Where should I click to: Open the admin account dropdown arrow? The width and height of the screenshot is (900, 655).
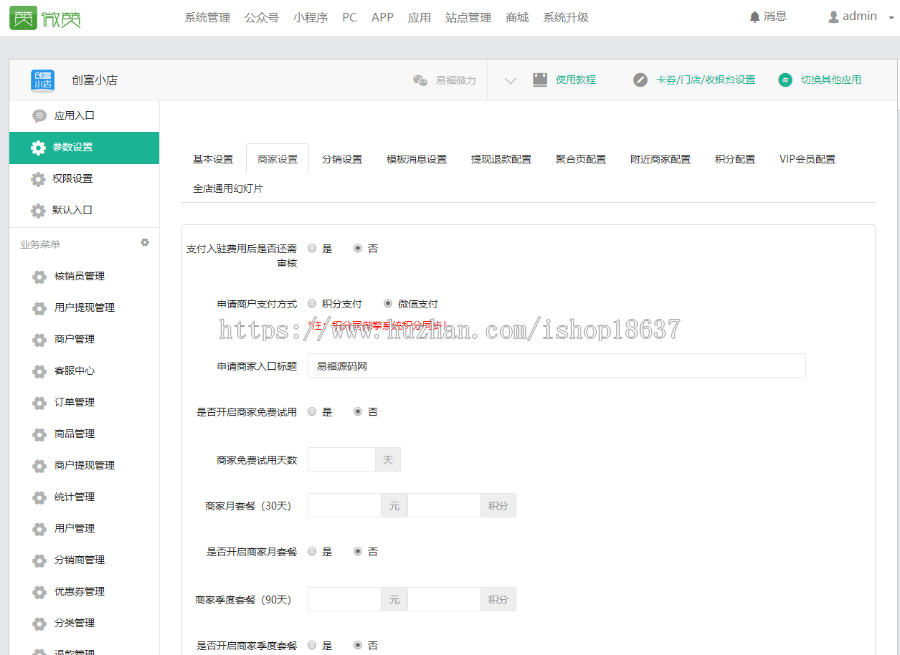coord(891,18)
